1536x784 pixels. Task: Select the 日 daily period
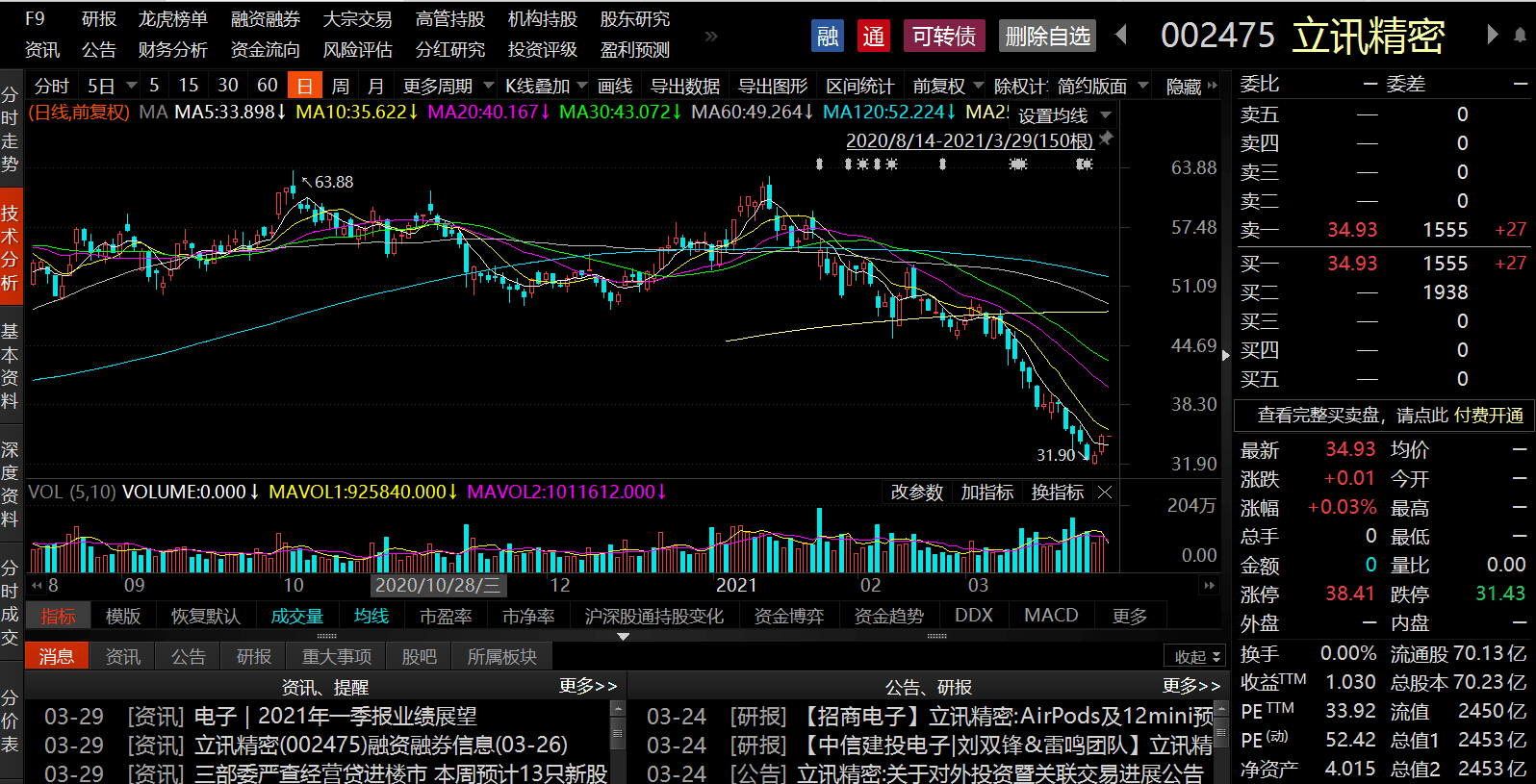pyautogui.click(x=305, y=86)
